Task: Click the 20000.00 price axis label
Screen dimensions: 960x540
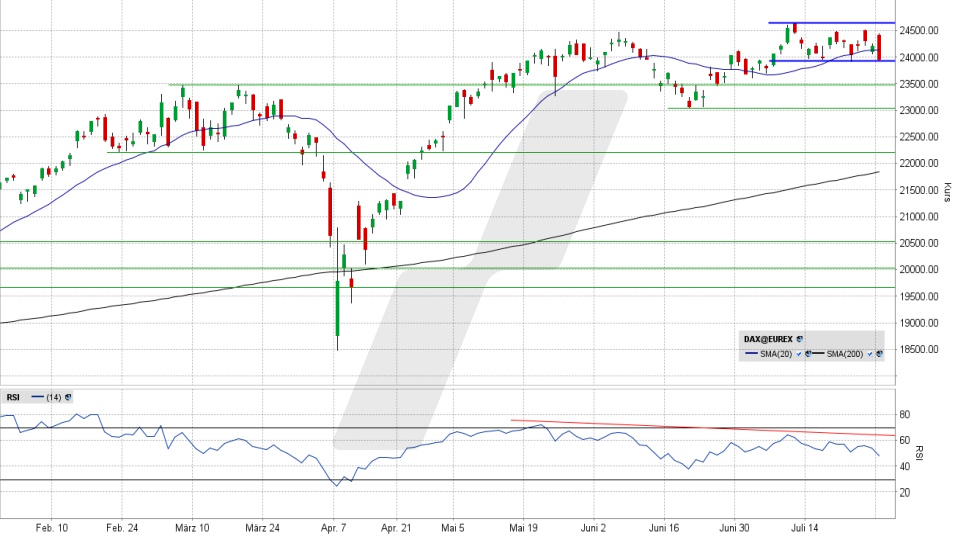Action: 919,269
